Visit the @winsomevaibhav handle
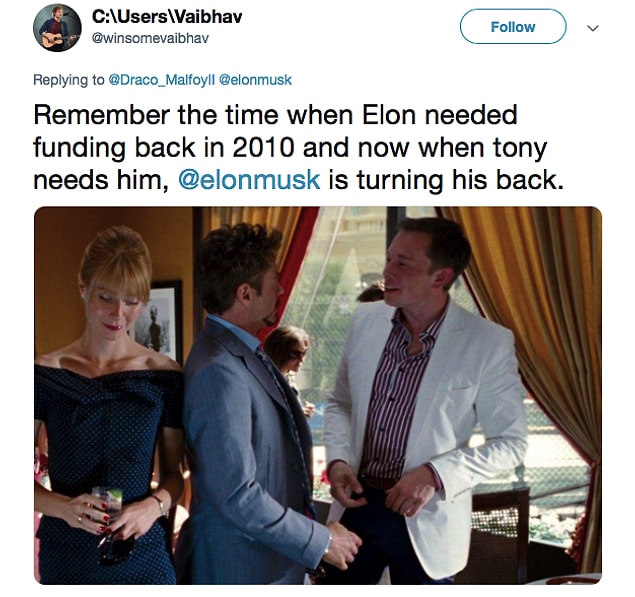Image resolution: width=635 pixels, height=597 pixels. point(150,38)
